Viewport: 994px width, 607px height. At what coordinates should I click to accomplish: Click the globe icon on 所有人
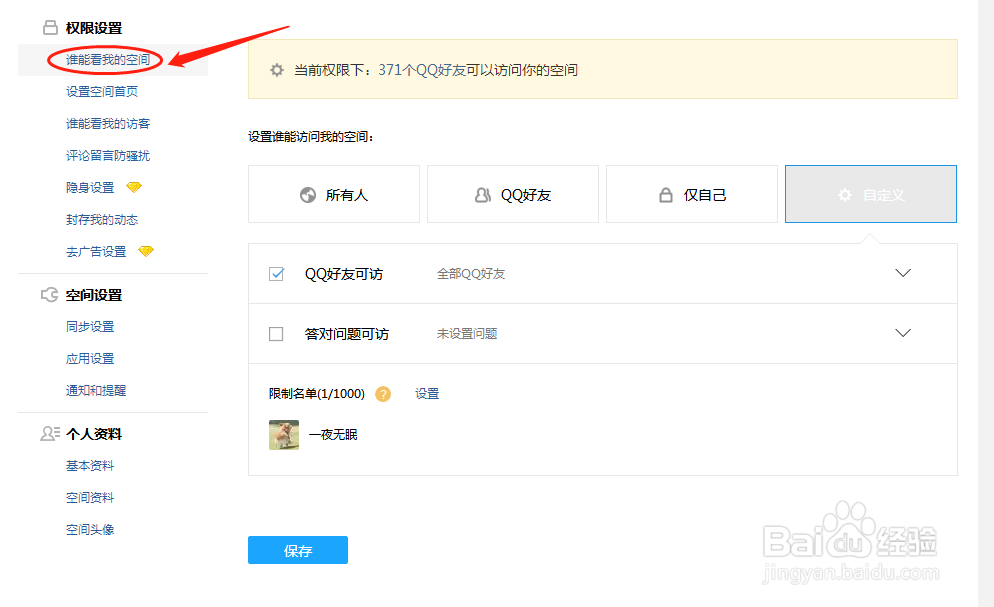pyautogui.click(x=308, y=195)
